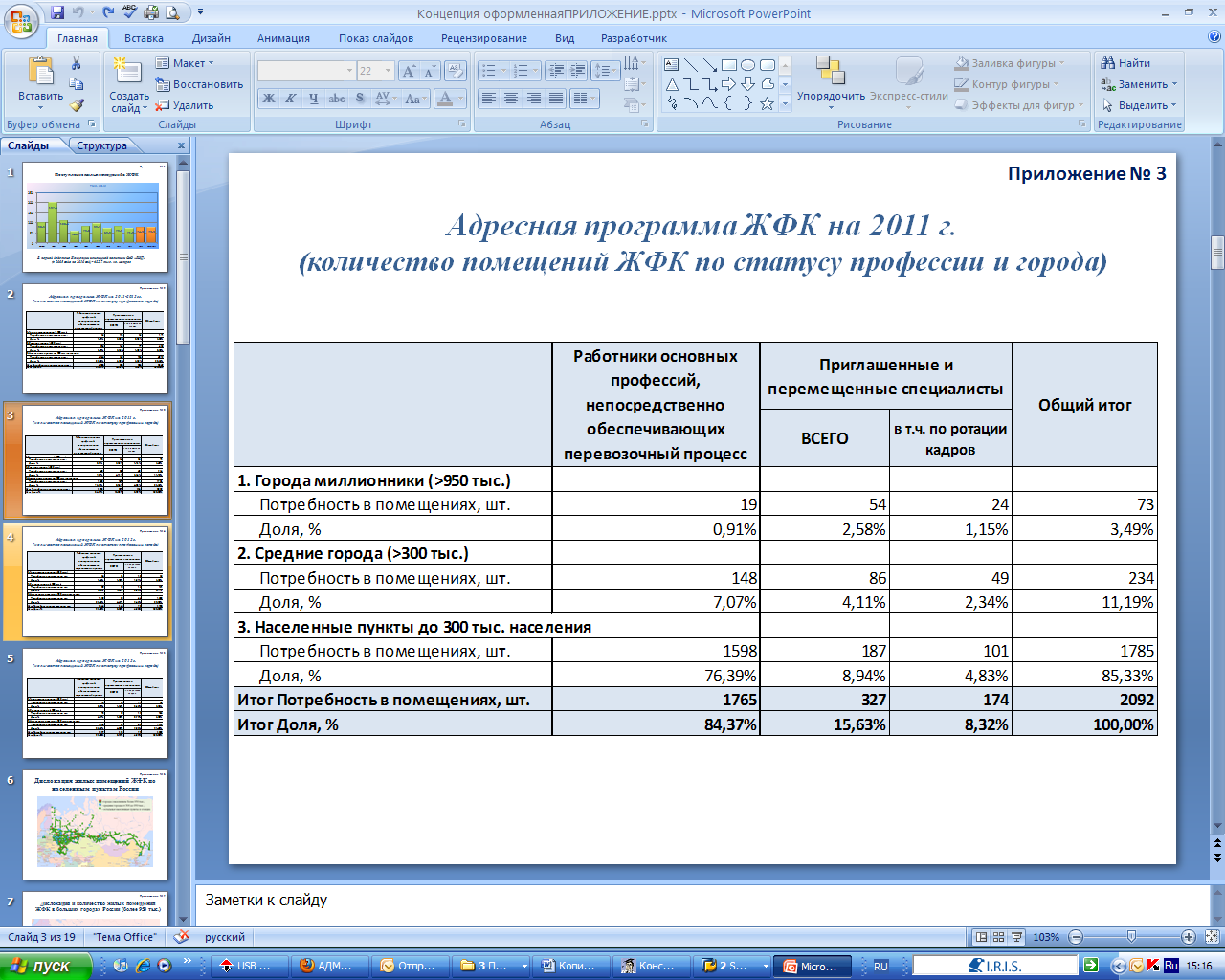
Task: Click the zoom in plus button
Action: [x=1188, y=938]
